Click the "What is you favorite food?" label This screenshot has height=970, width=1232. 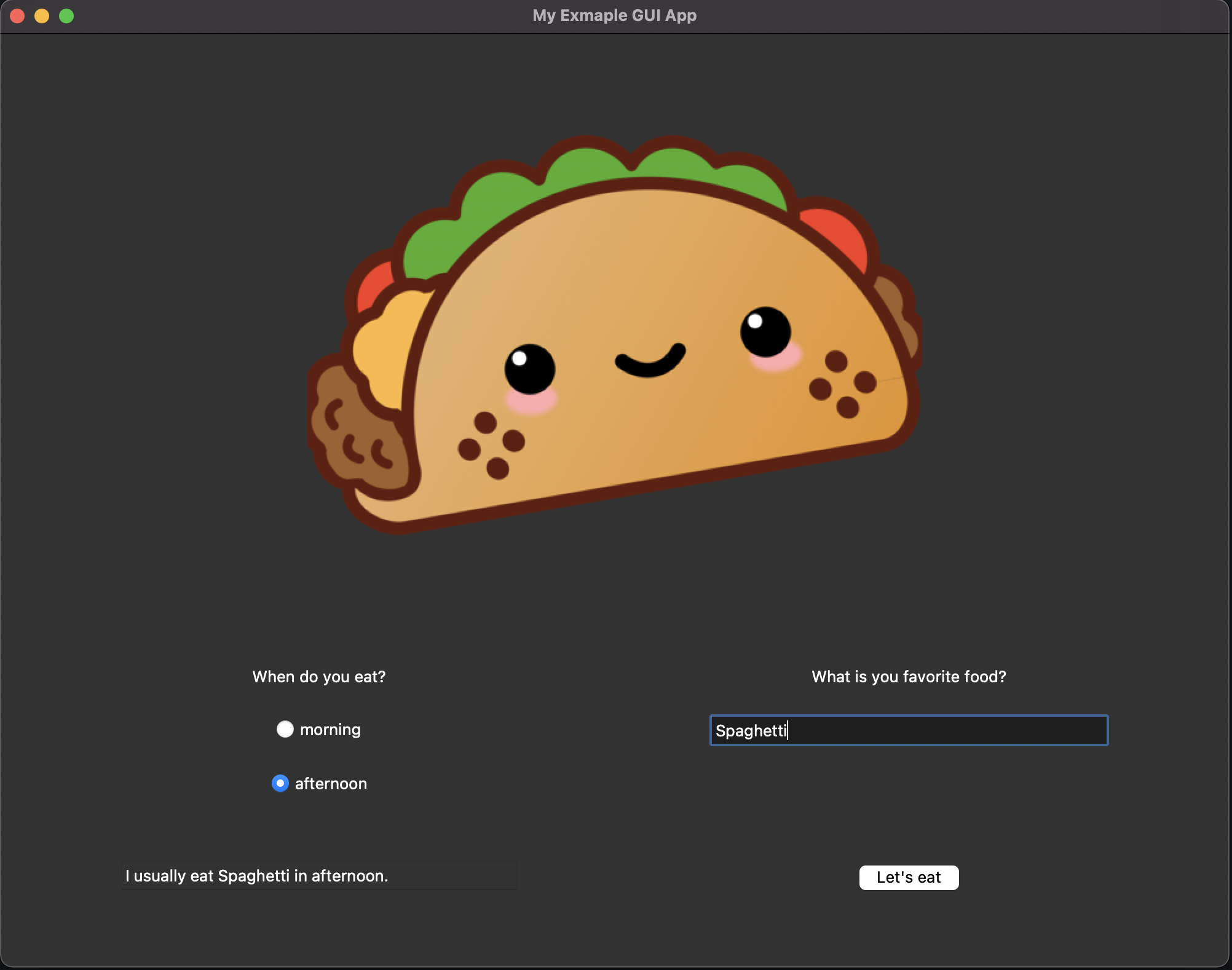point(909,677)
